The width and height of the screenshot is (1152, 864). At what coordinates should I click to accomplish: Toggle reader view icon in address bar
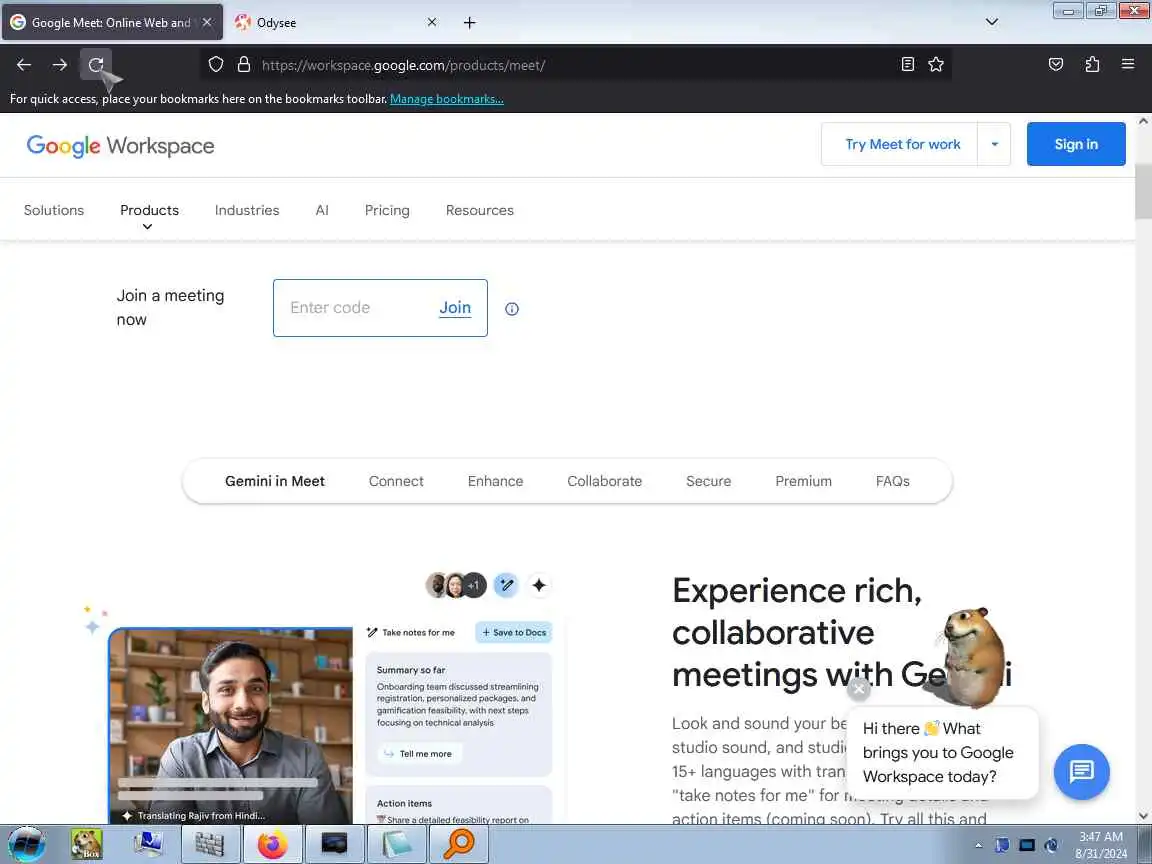tap(907, 65)
